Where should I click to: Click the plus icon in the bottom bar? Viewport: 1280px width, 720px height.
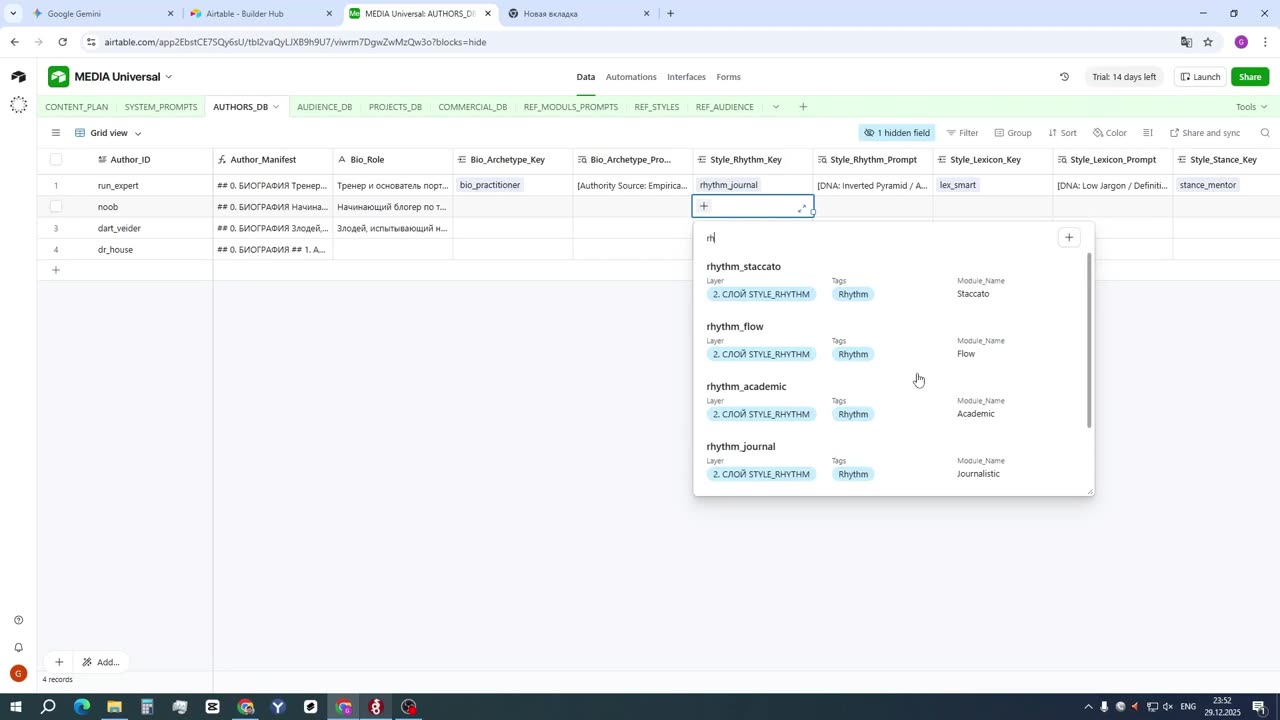59,662
